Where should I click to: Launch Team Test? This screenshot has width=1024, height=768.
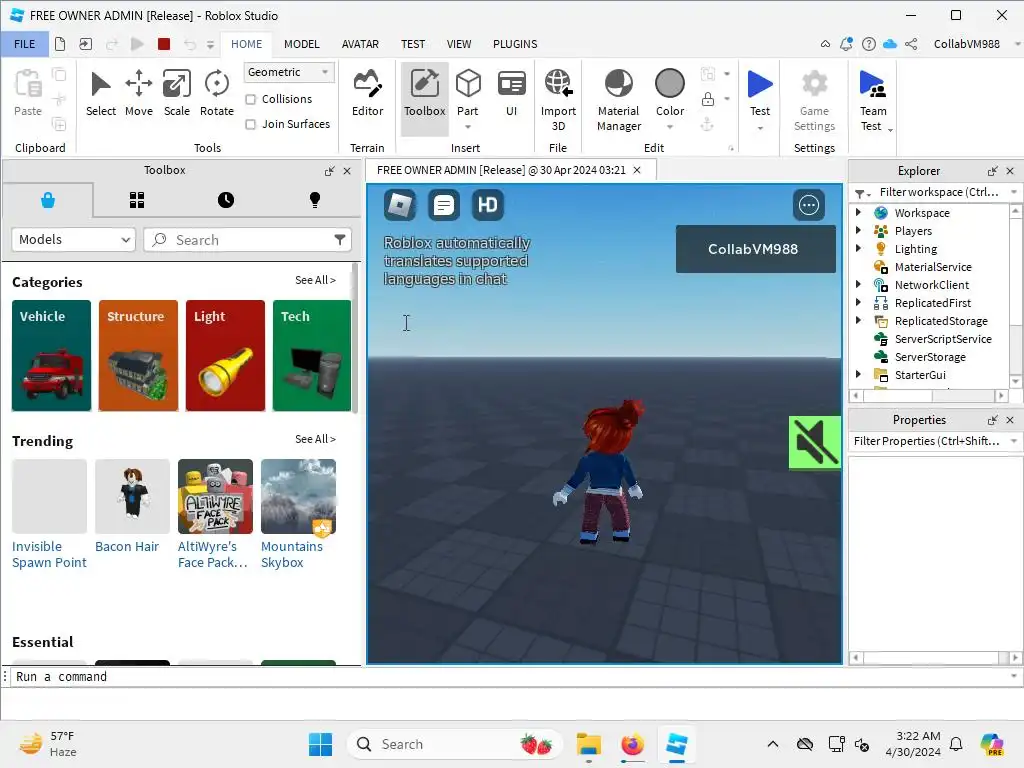coord(872,100)
